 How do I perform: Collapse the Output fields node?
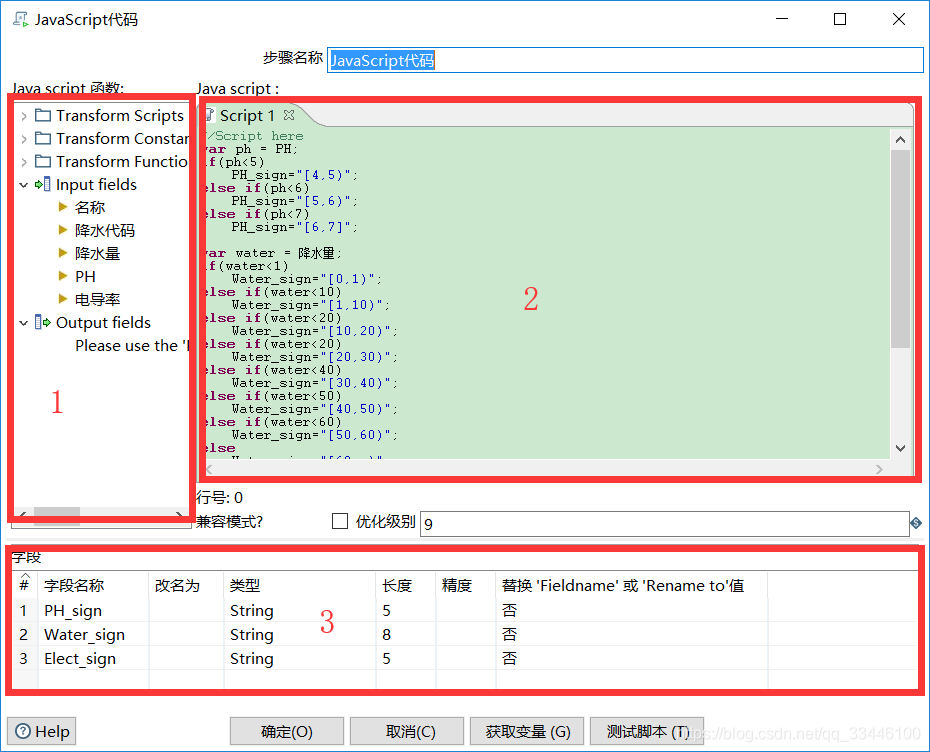[24, 323]
